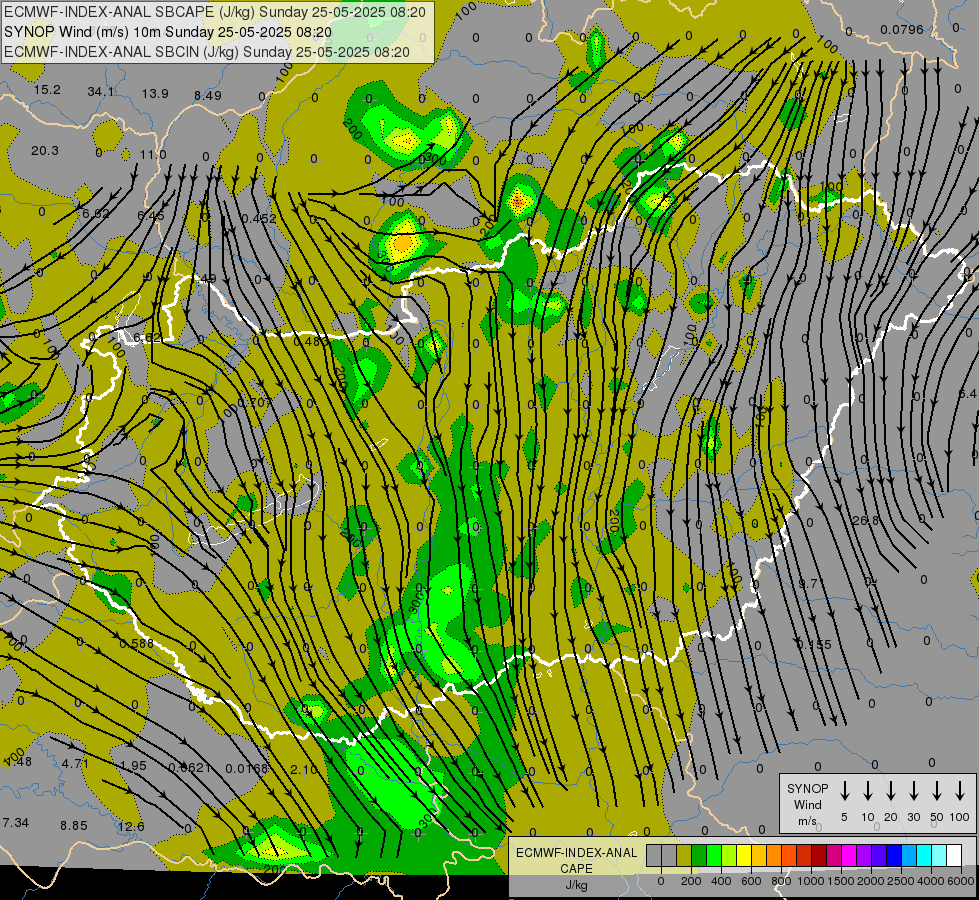Click the 6000 tick label on CAPE scale
979x900 pixels.
[960, 881]
